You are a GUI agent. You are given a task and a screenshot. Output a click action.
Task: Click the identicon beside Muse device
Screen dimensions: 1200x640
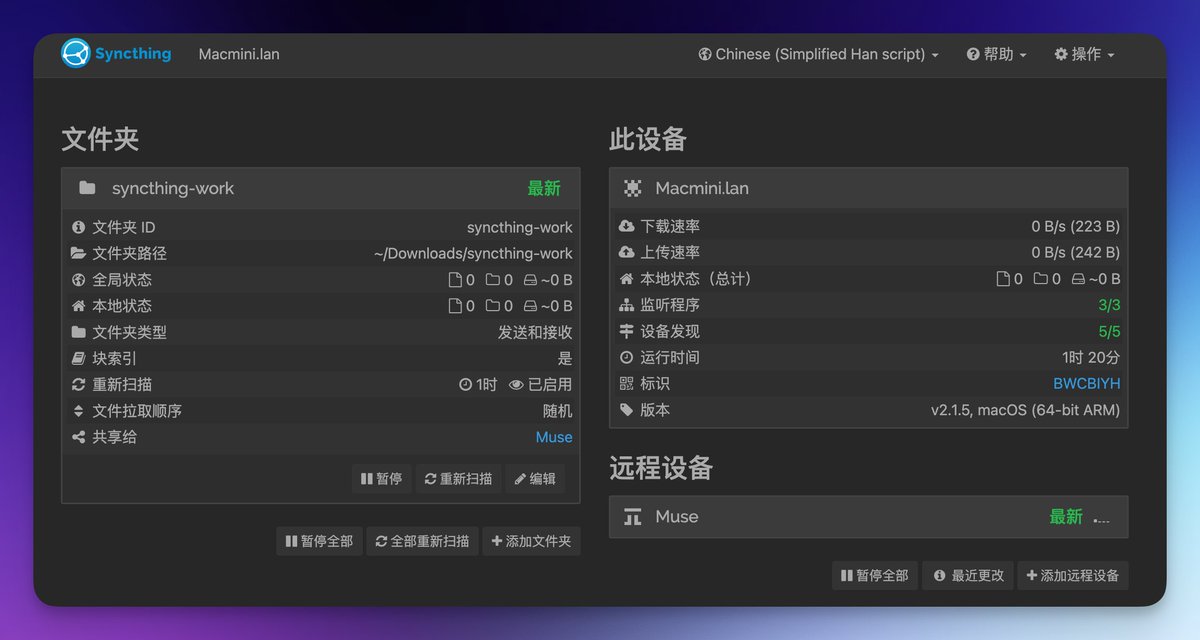click(x=633, y=517)
